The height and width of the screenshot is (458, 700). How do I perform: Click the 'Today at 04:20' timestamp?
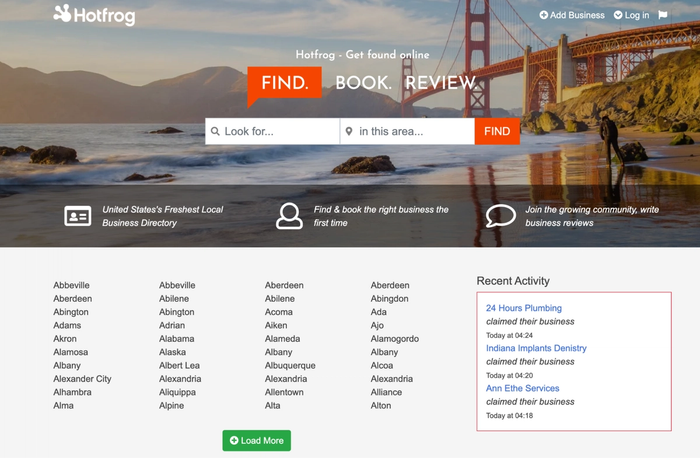tap(509, 375)
